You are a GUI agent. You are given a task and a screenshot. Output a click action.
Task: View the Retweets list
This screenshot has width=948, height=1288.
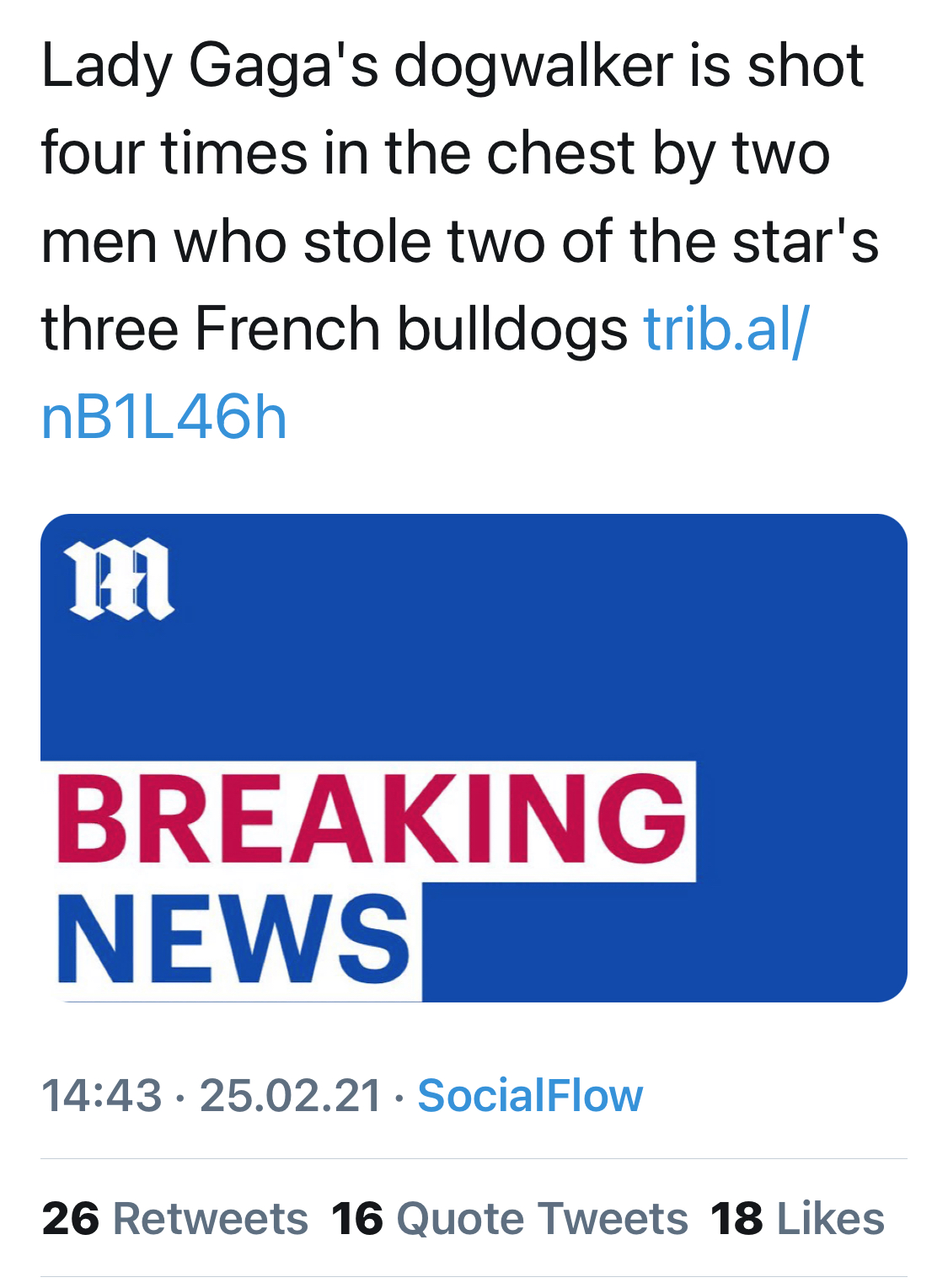coord(210,1219)
